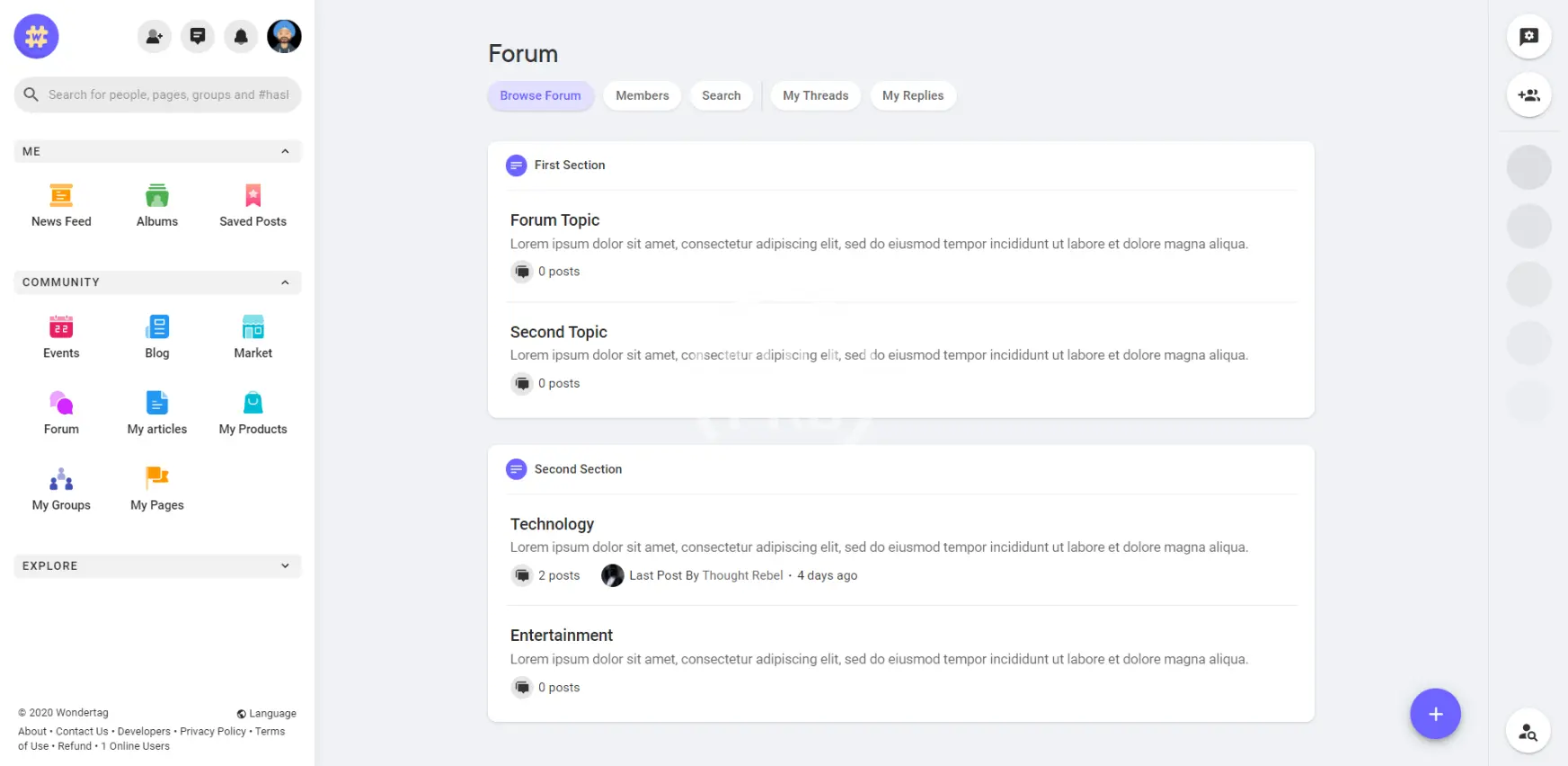Open the messages chat icon
The height and width of the screenshot is (766, 1568).
tap(198, 37)
